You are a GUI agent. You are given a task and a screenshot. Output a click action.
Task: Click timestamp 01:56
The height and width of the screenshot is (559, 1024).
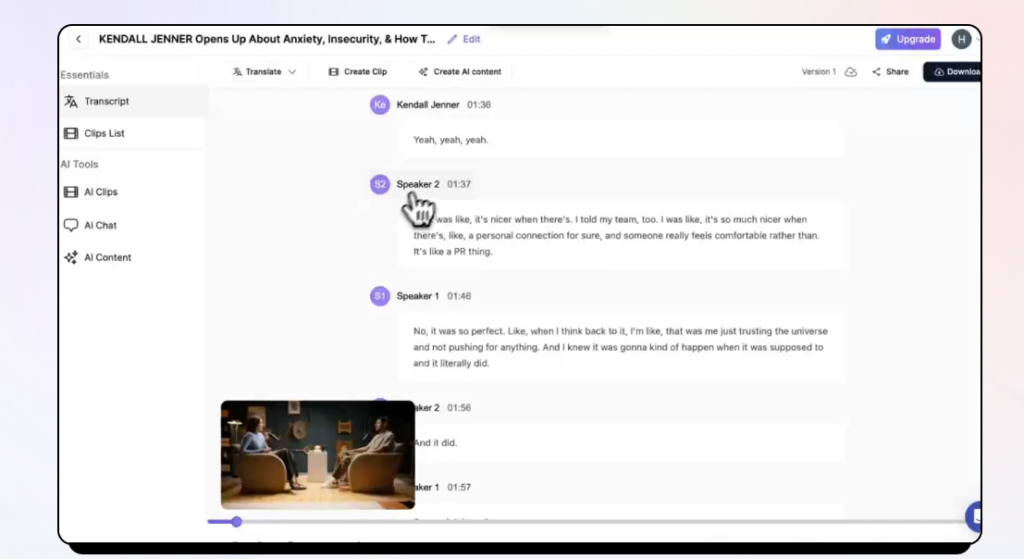[x=459, y=407]
